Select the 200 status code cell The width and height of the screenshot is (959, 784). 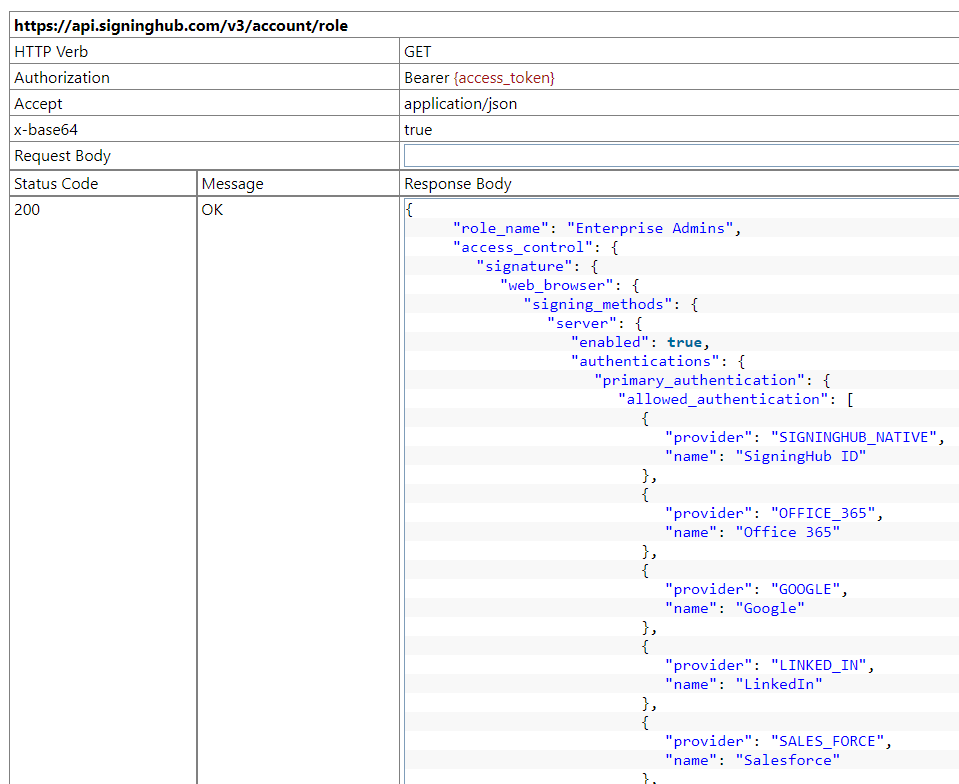28,210
